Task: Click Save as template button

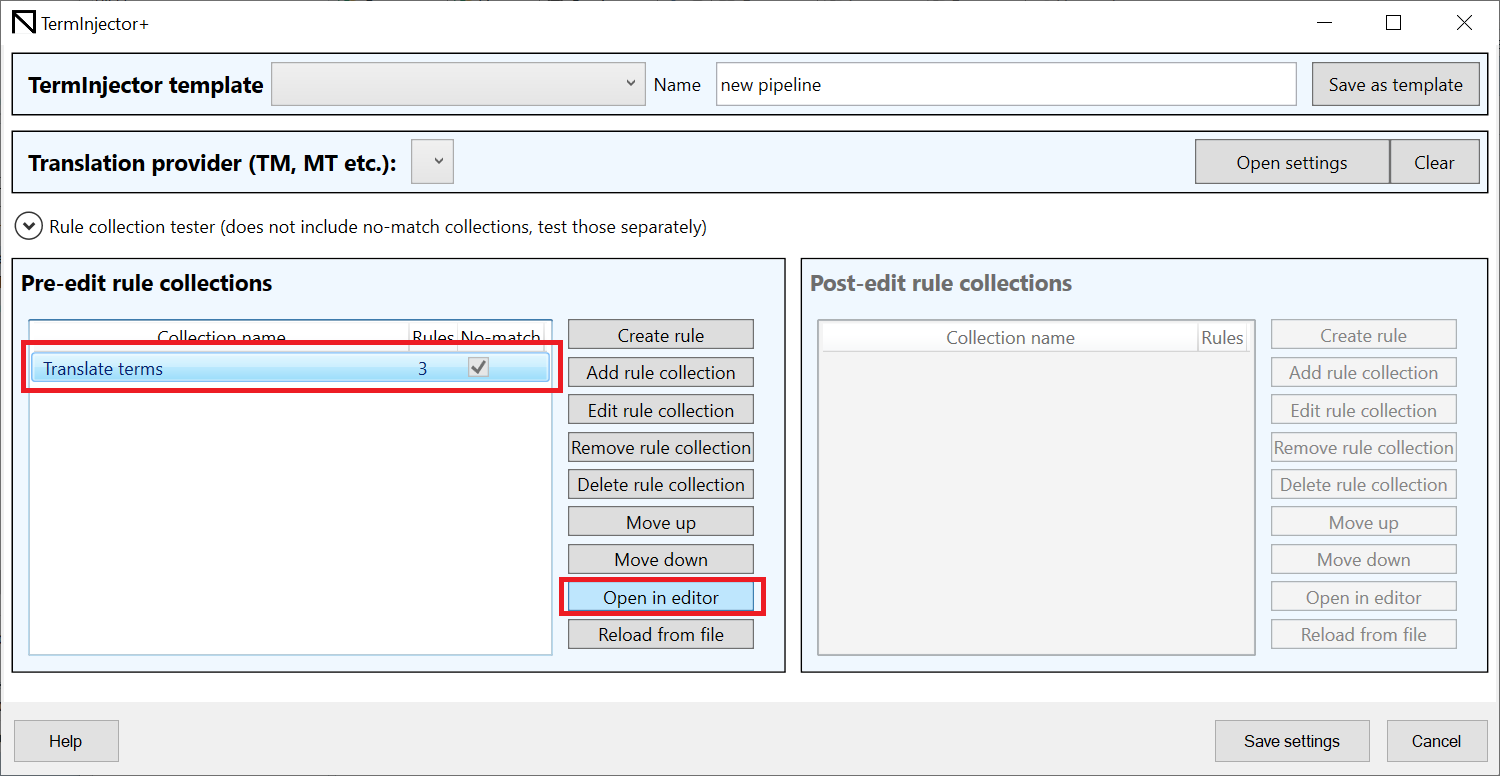Action: point(1395,85)
